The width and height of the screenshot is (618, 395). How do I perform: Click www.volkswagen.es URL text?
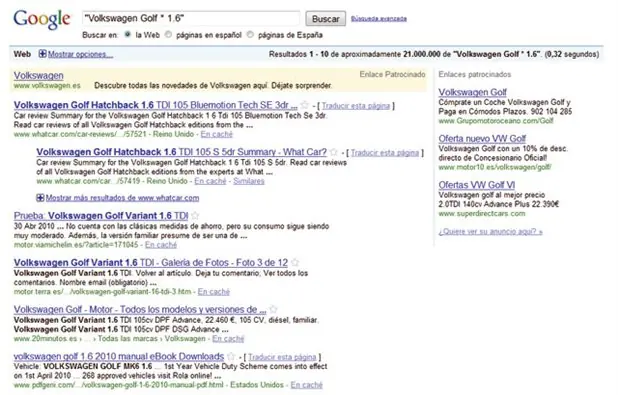tap(47, 86)
